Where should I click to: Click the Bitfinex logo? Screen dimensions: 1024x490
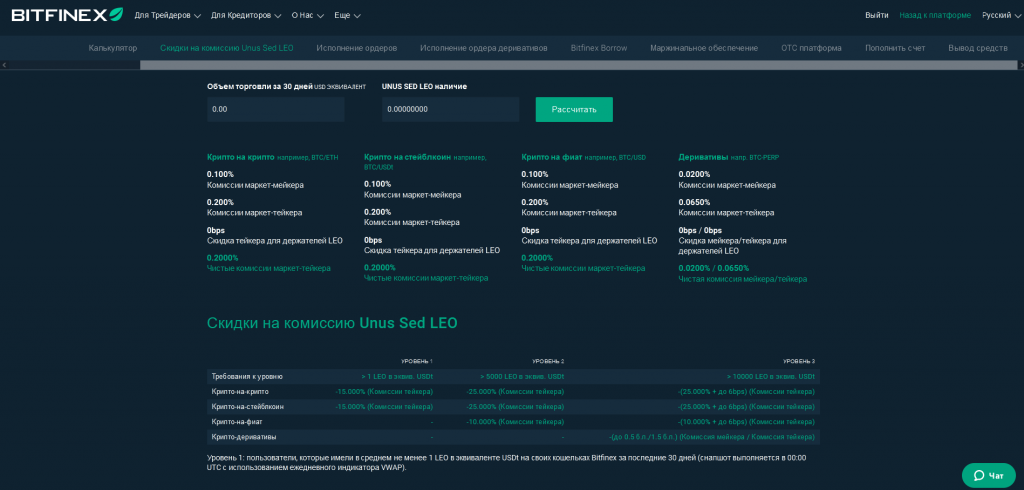67,14
